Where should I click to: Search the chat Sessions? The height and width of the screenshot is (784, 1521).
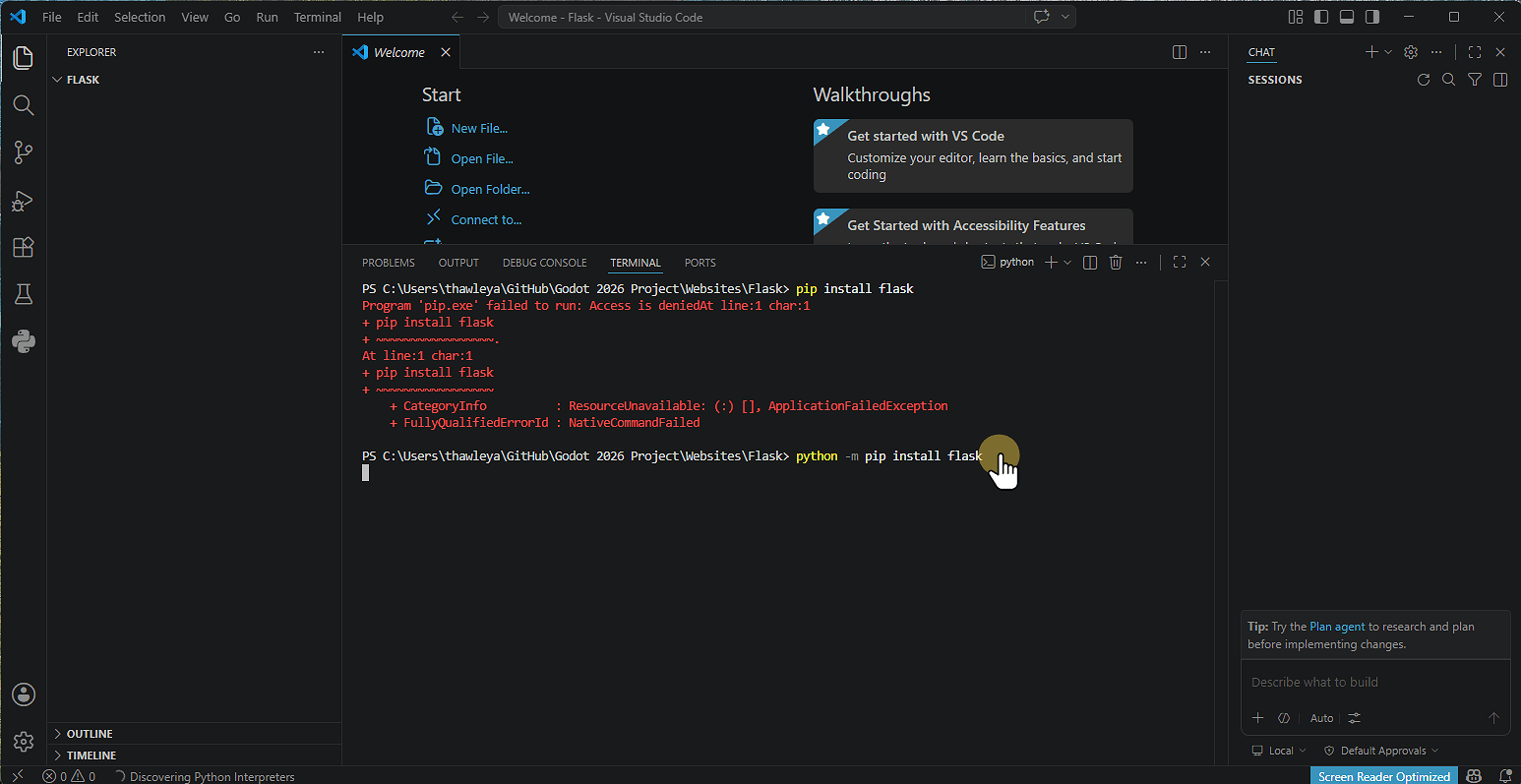[x=1448, y=80]
